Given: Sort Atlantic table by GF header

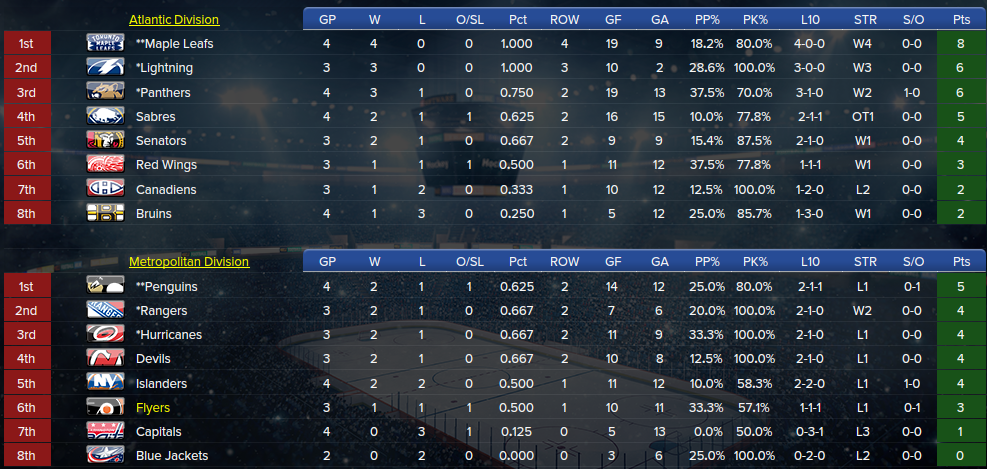Looking at the screenshot, I should [x=611, y=19].
